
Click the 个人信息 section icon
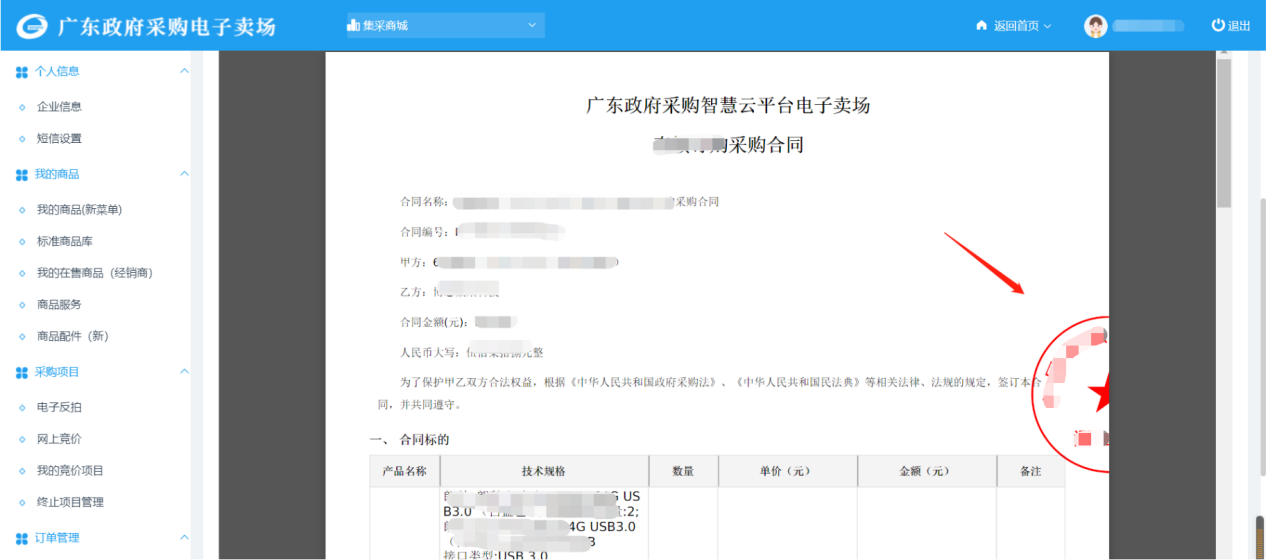click(22, 72)
